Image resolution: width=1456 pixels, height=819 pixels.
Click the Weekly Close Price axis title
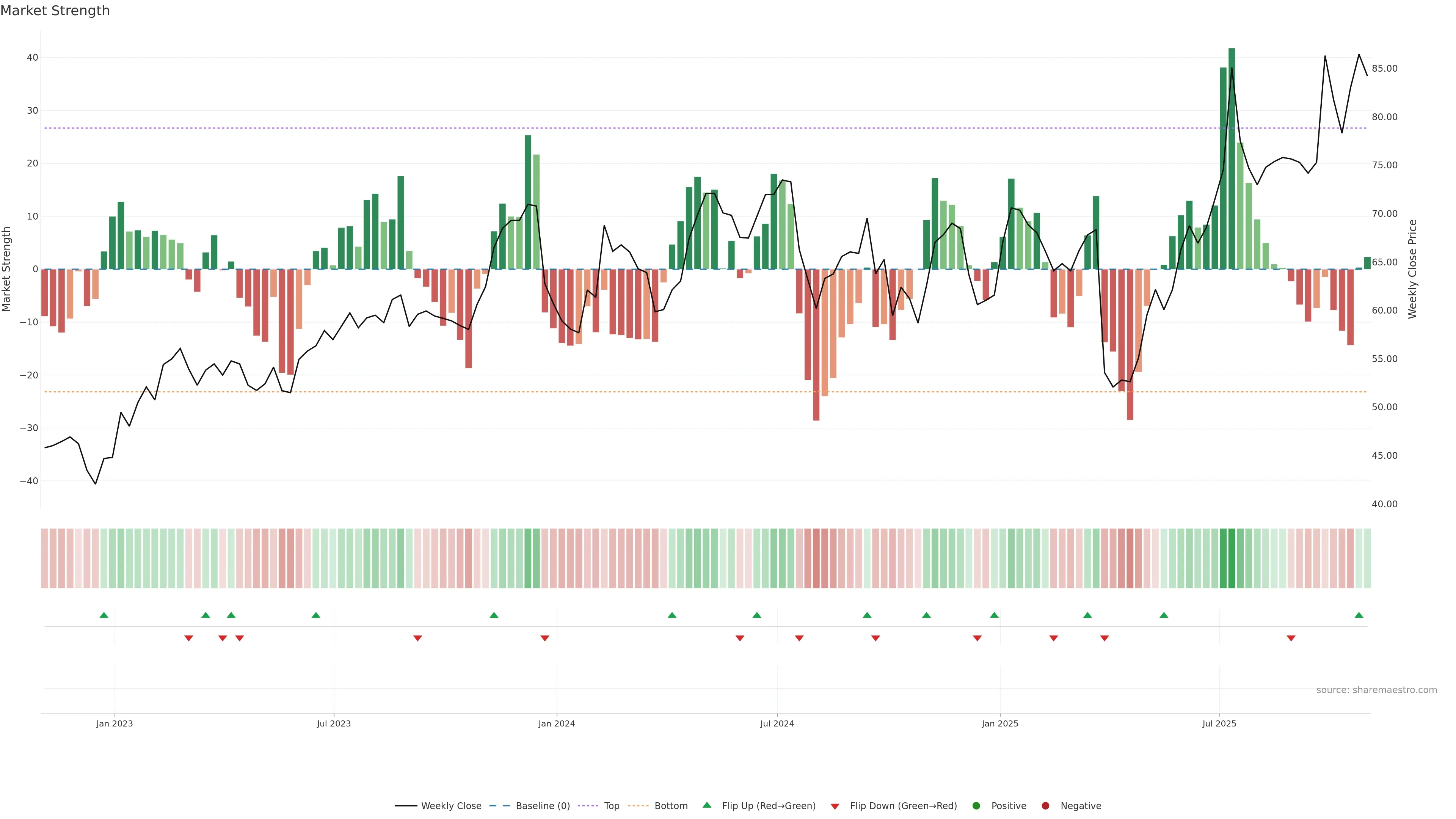point(1412,269)
